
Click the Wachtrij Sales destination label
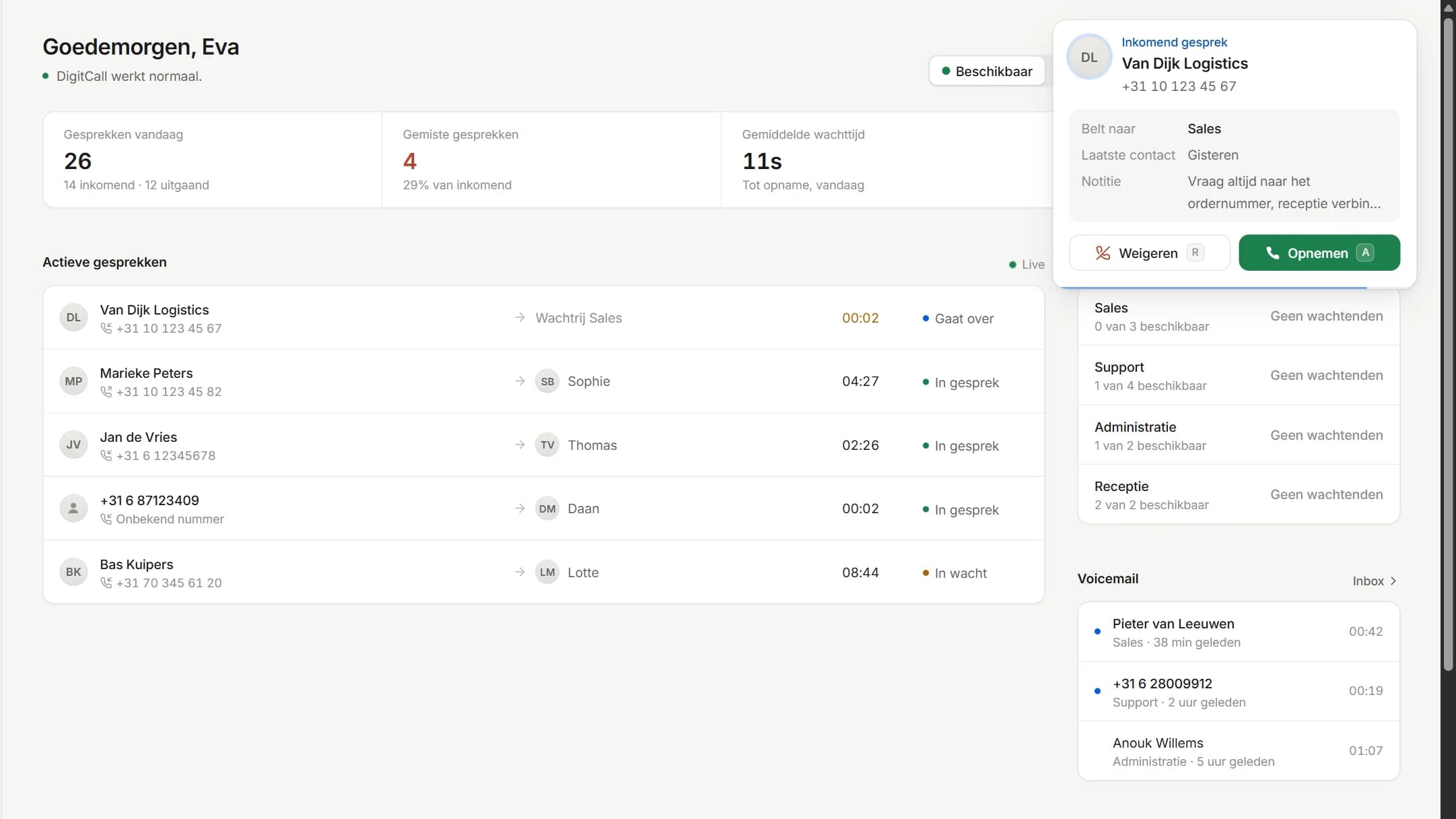(578, 318)
